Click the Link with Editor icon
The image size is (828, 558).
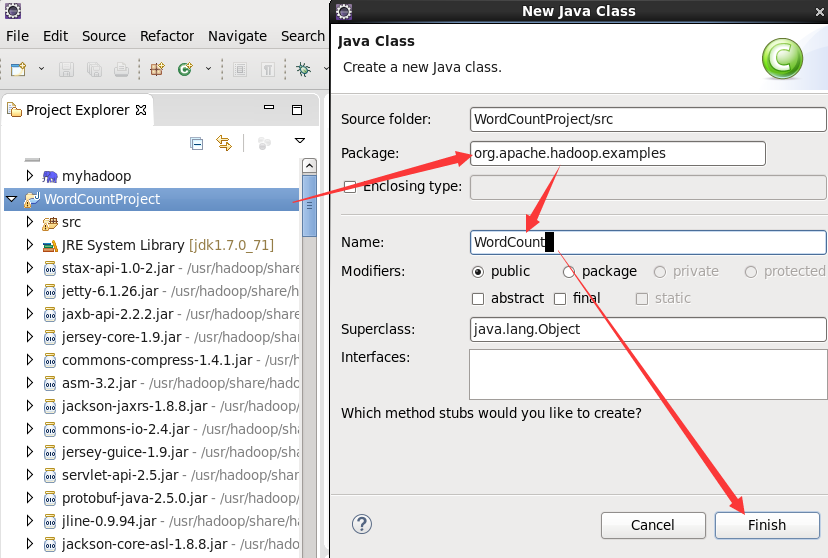[x=224, y=143]
